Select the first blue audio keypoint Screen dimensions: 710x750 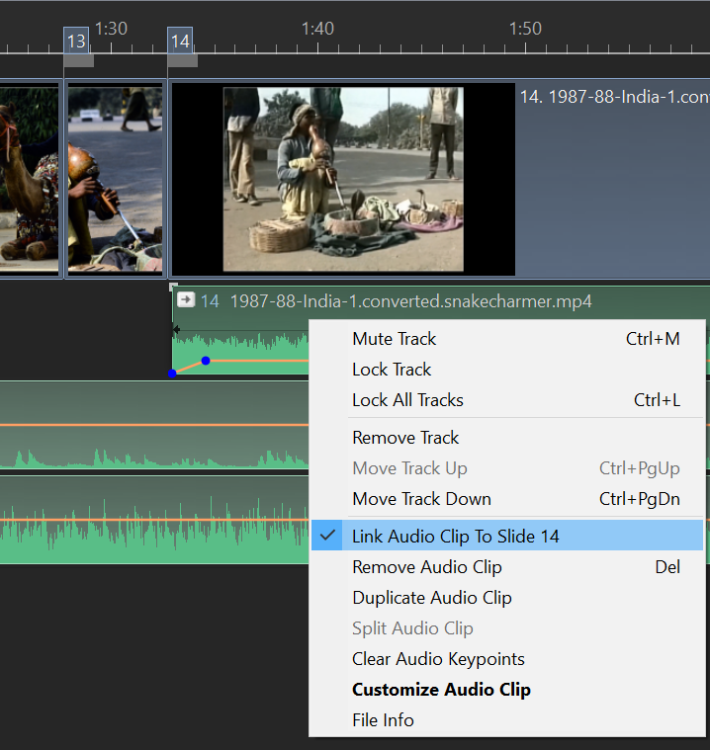pyautogui.click(x=173, y=373)
